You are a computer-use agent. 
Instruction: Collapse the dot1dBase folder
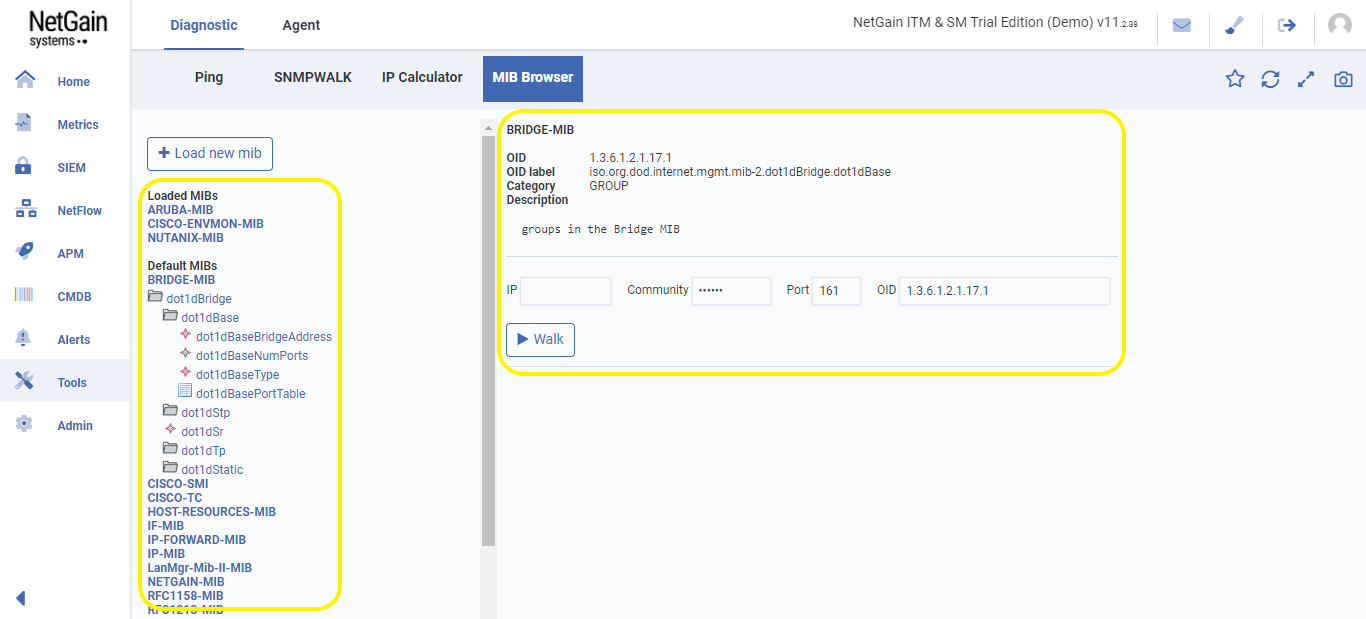170,317
